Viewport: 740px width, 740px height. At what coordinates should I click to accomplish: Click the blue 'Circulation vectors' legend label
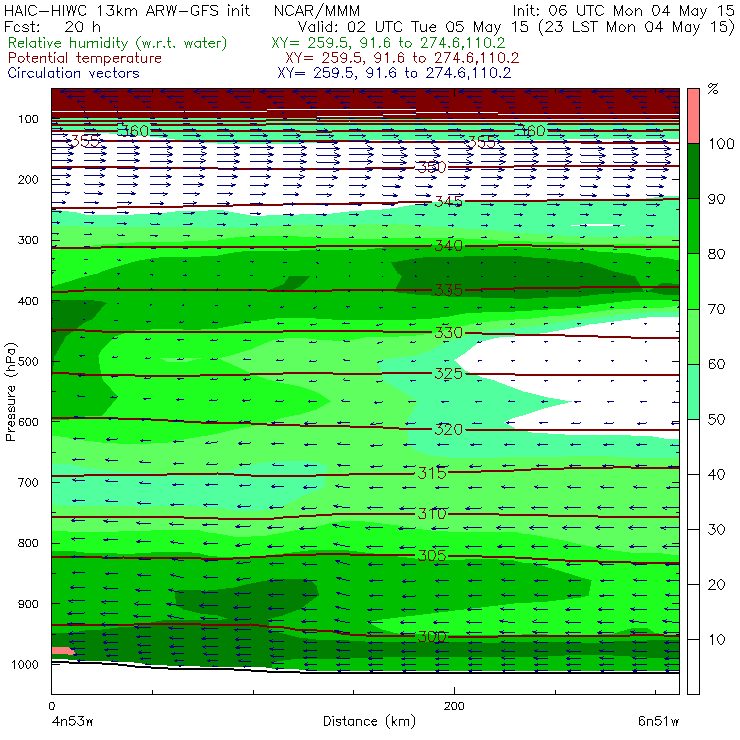click(x=74, y=73)
